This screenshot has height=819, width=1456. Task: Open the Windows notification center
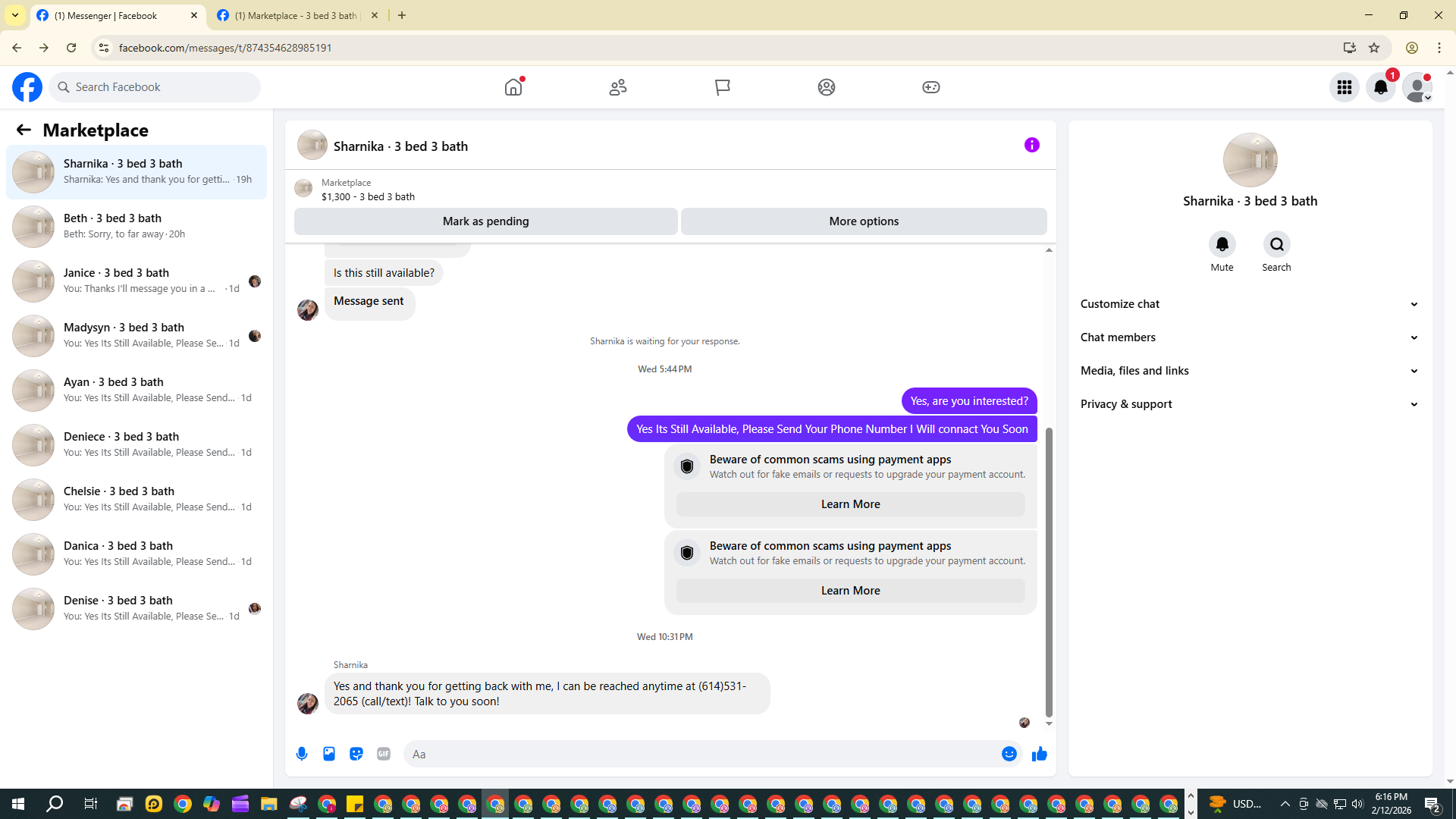click(1432, 804)
